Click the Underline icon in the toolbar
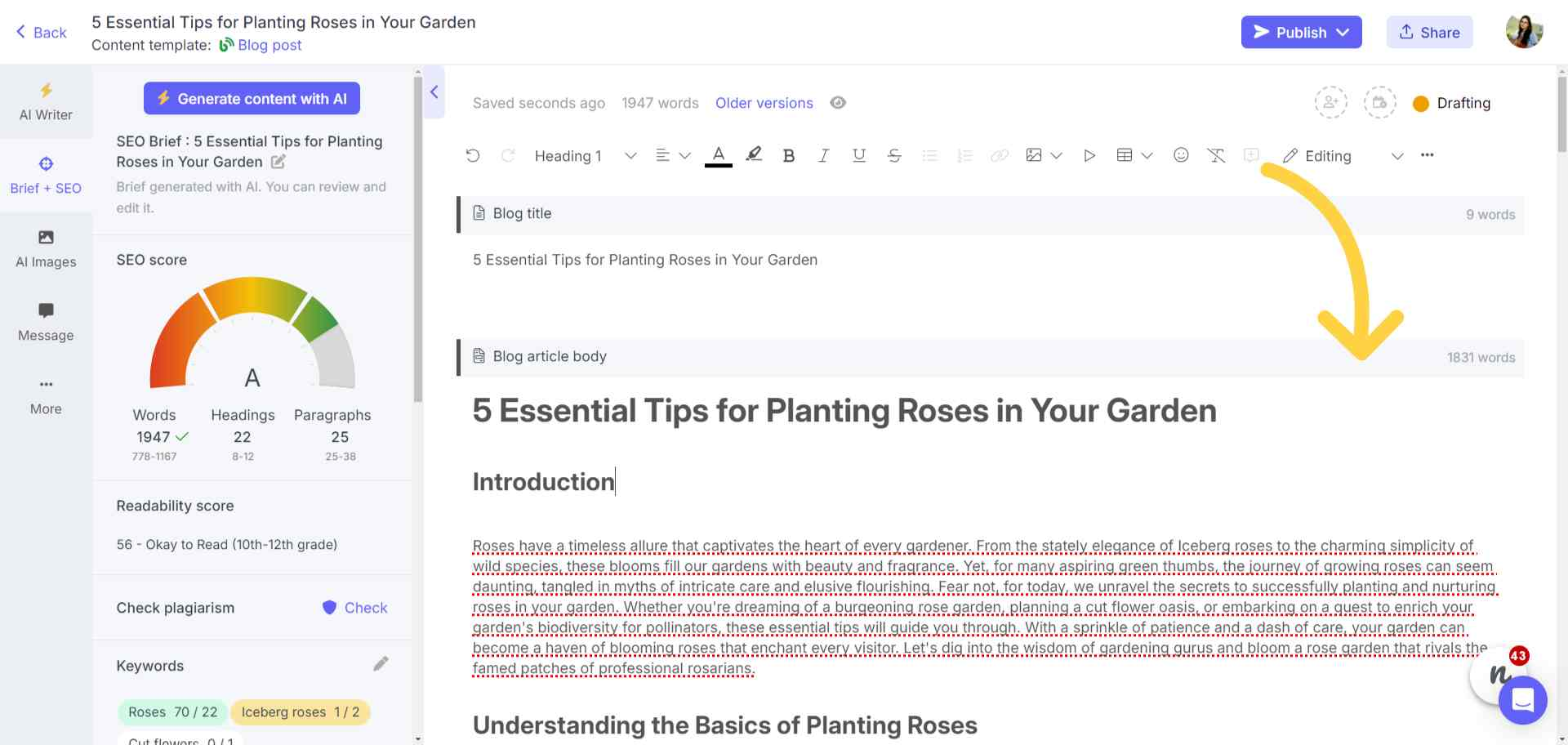The image size is (1568, 745). pyautogui.click(x=858, y=155)
